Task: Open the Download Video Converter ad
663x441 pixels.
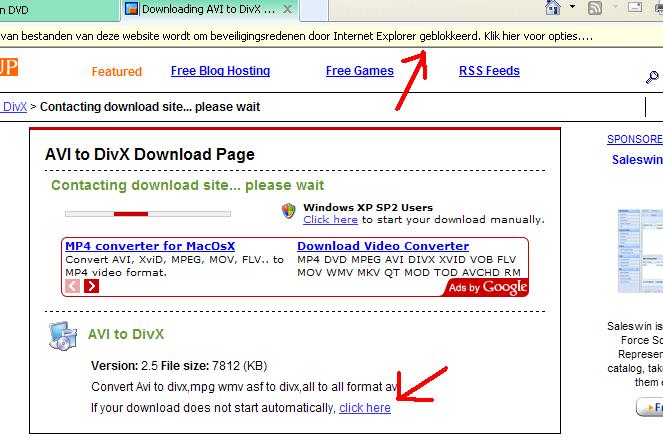Action: pyautogui.click(x=383, y=246)
